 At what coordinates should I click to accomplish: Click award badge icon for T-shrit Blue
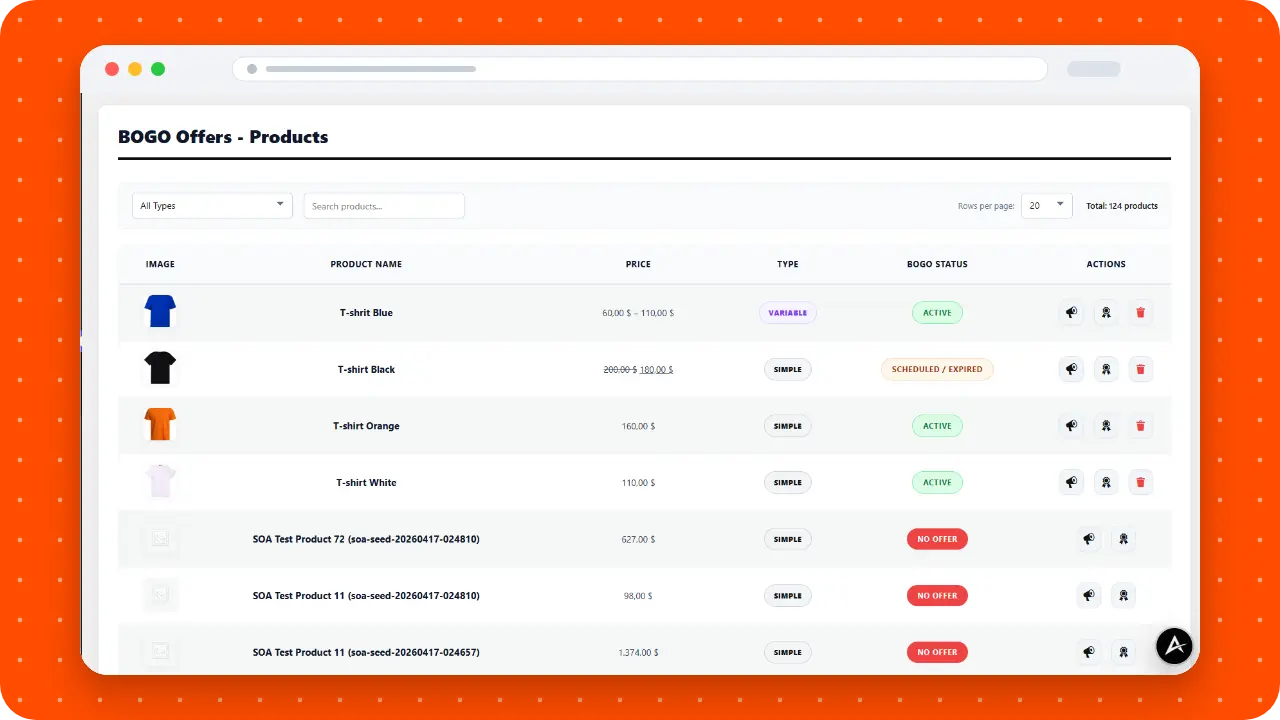tap(1106, 313)
